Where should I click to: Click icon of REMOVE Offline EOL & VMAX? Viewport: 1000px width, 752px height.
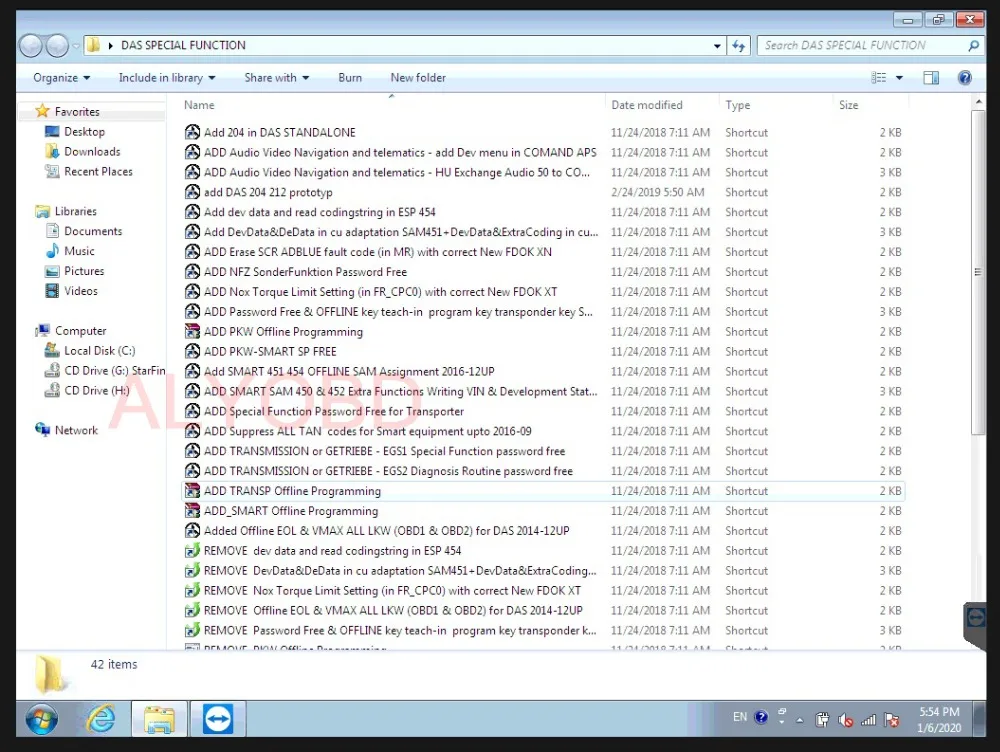tap(192, 610)
